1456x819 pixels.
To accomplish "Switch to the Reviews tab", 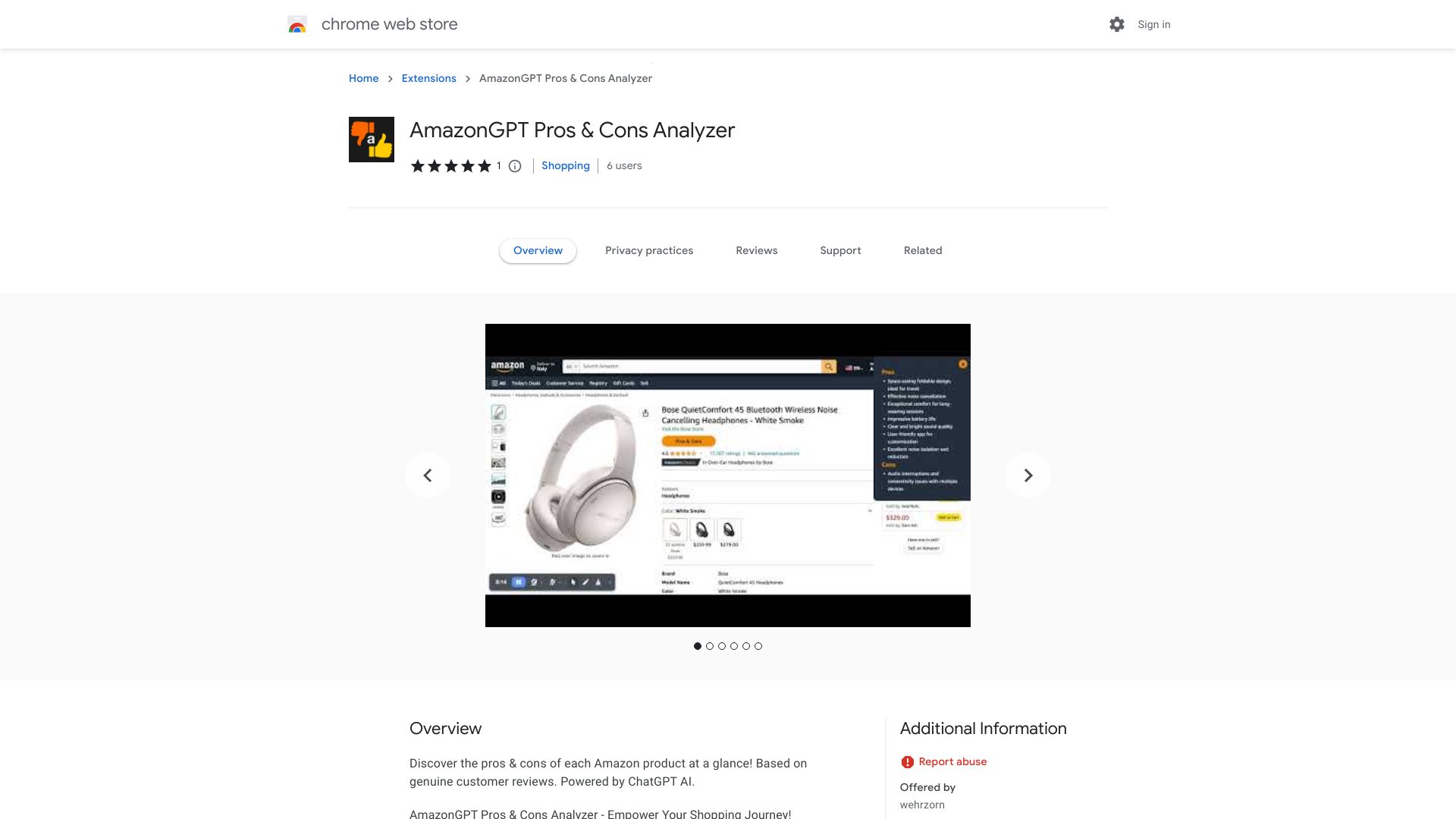I will click(756, 250).
